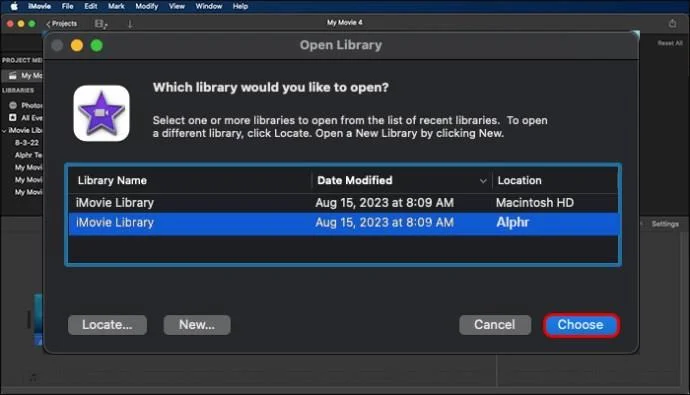Click the media browser layout icon
Screen dimensions: 690x395
[101, 24]
